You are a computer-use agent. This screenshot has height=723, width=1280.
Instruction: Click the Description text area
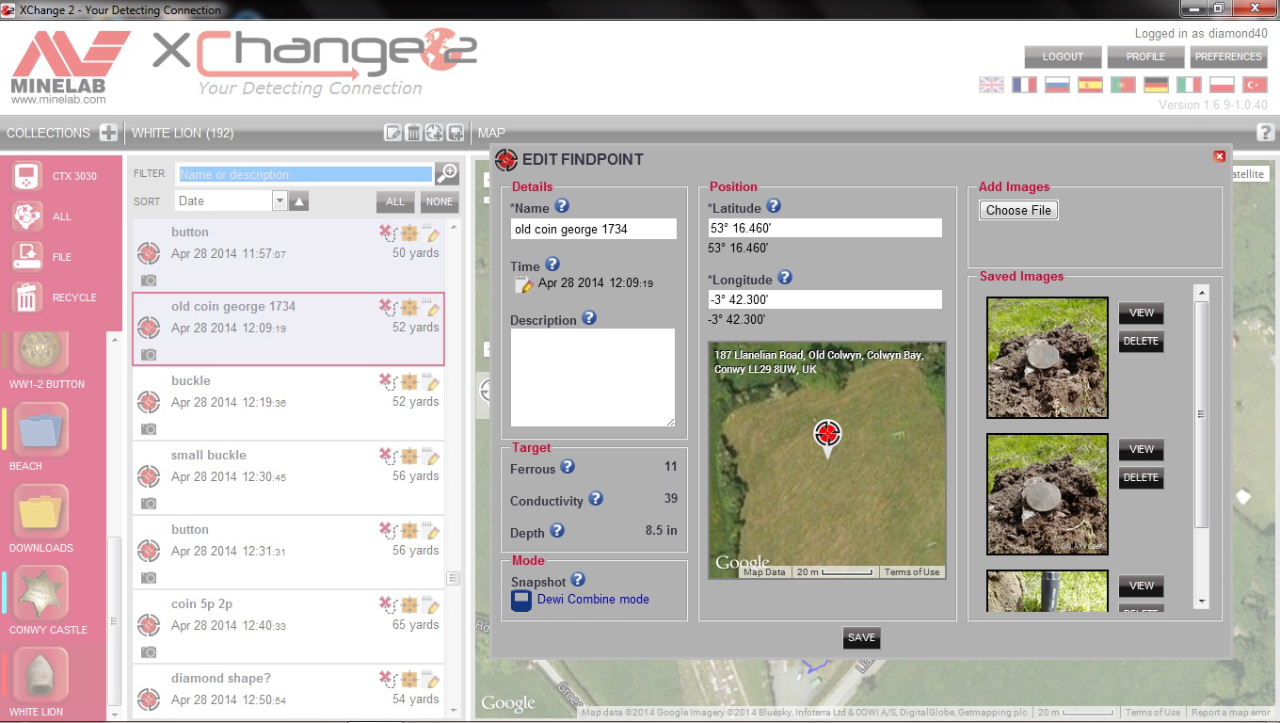coord(593,378)
